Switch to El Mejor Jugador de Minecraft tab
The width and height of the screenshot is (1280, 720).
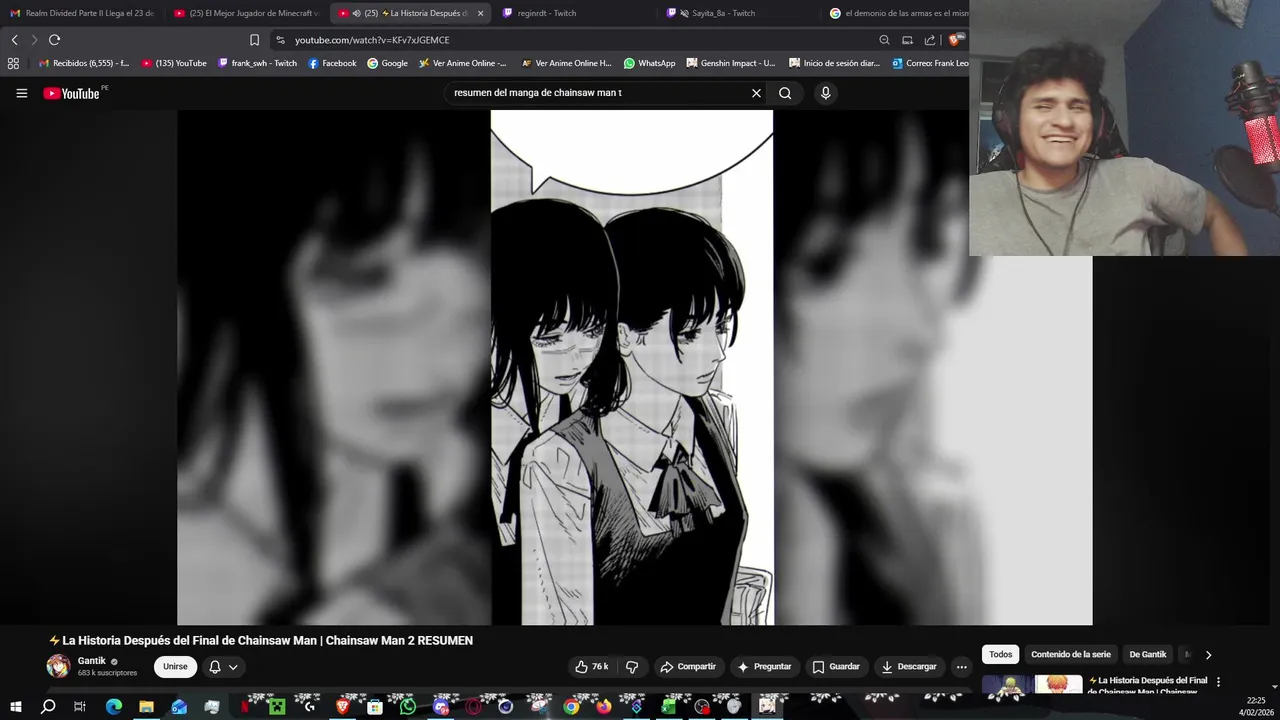(x=246, y=13)
